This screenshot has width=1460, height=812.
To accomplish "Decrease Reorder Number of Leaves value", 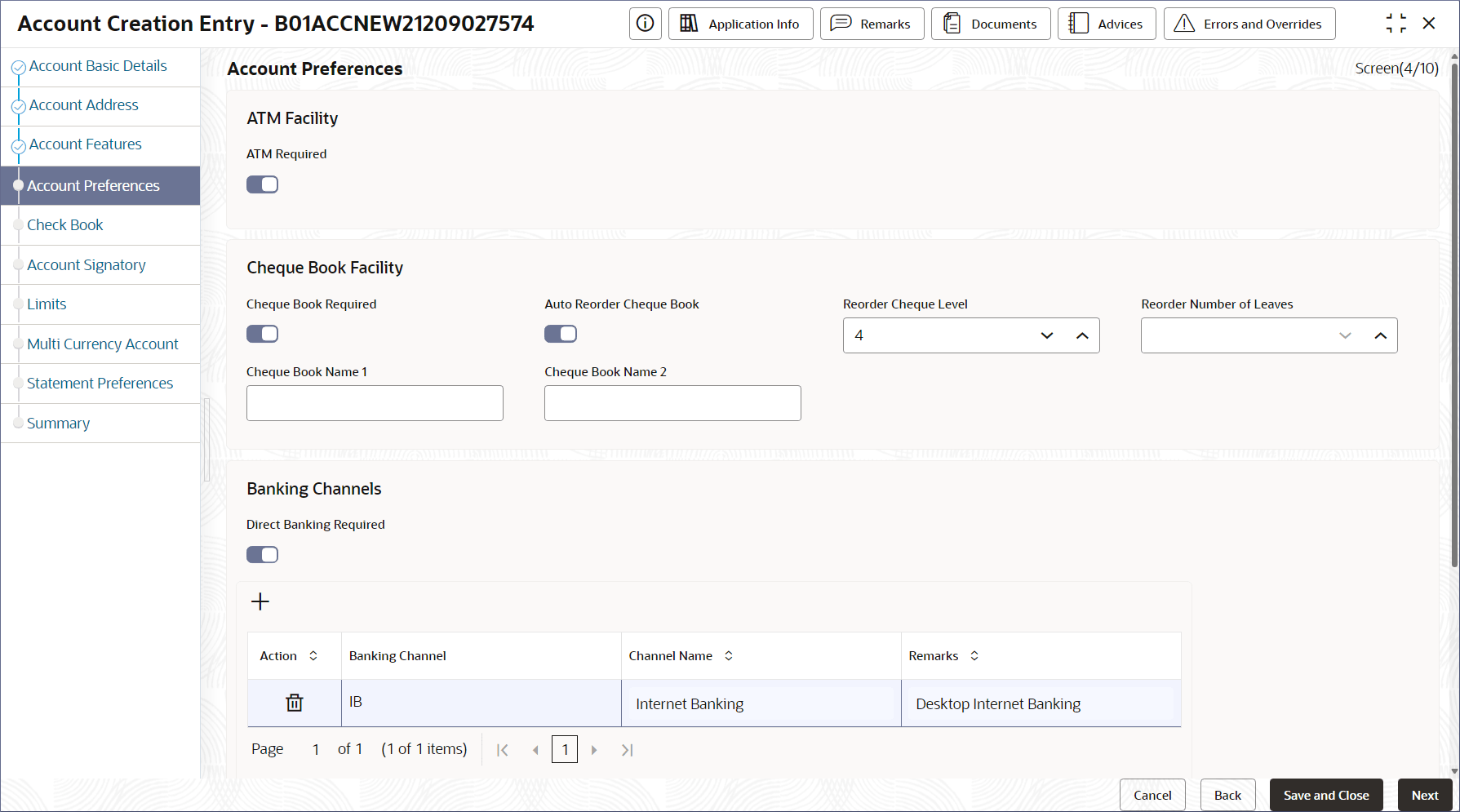I will click(1345, 335).
